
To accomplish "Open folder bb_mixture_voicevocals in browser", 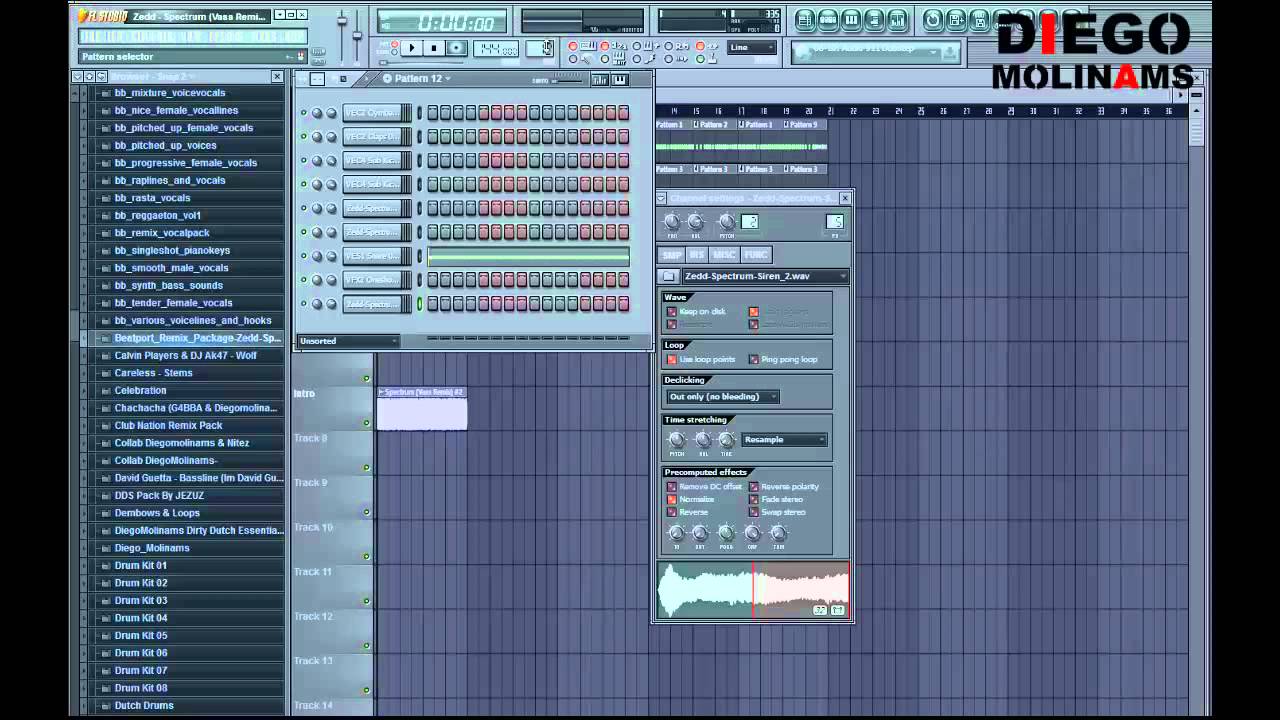I will click(x=170, y=93).
